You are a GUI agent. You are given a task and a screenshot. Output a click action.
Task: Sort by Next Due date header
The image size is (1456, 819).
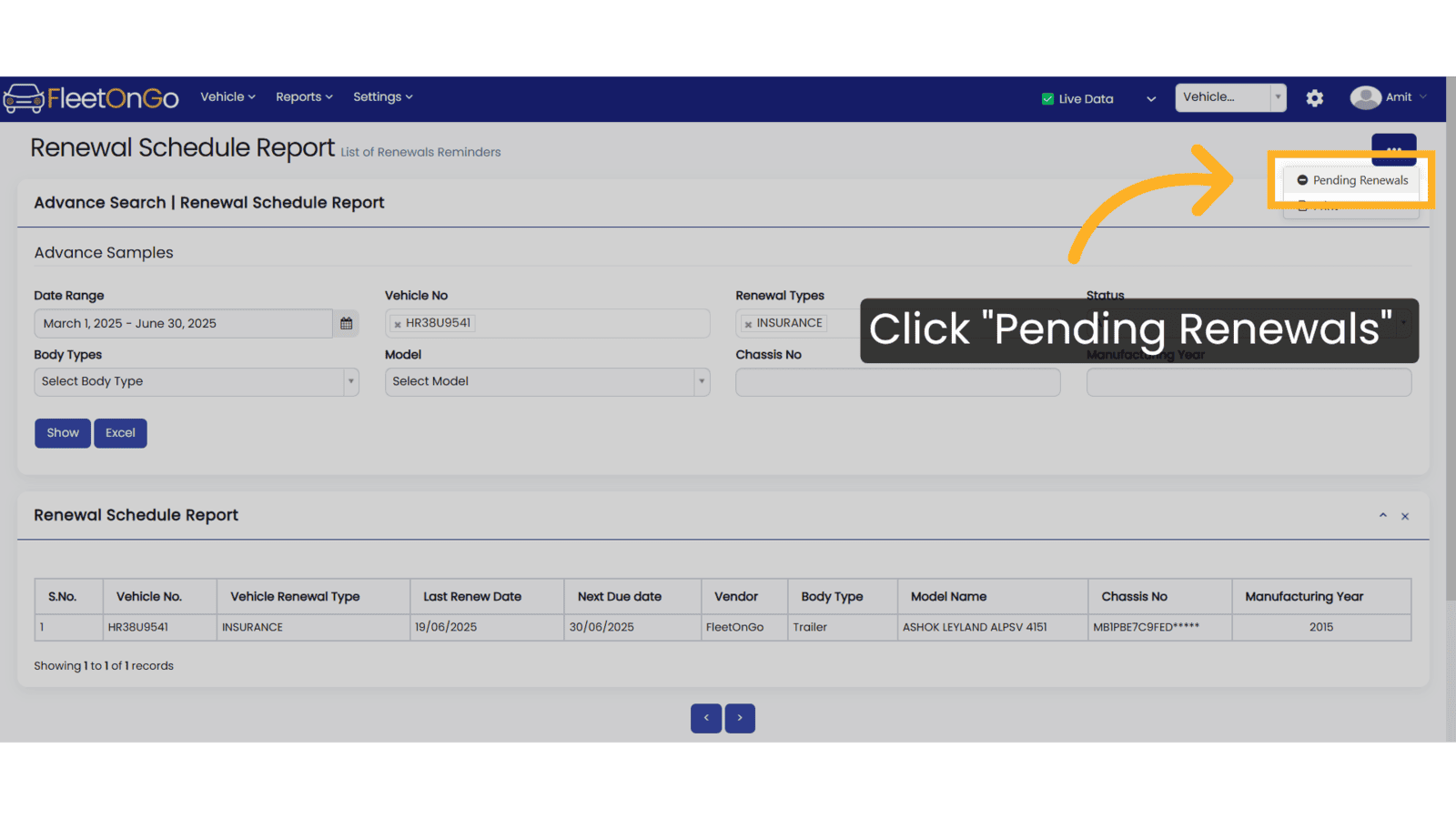click(x=632, y=596)
